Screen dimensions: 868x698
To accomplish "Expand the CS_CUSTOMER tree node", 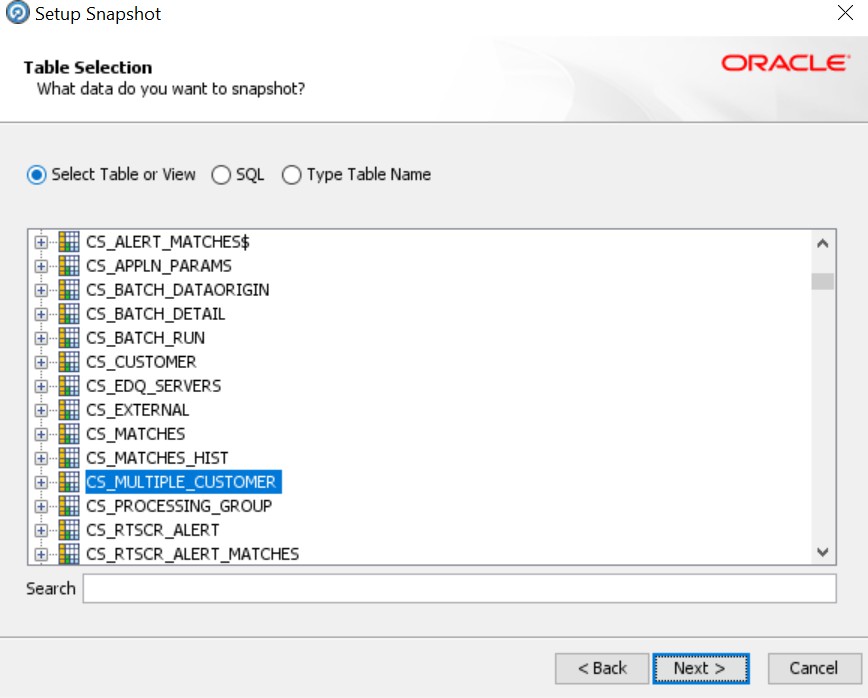I will pos(40,363).
